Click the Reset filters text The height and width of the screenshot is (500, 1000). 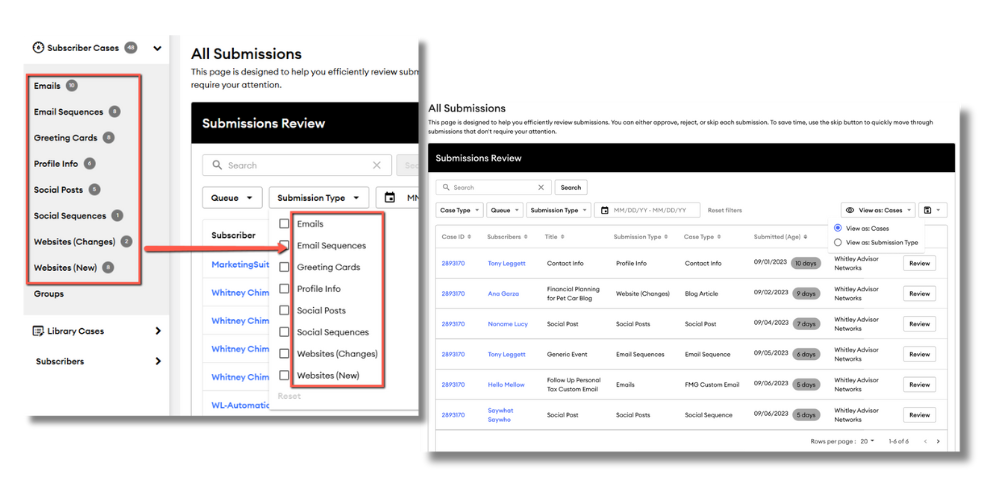[724, 210]
